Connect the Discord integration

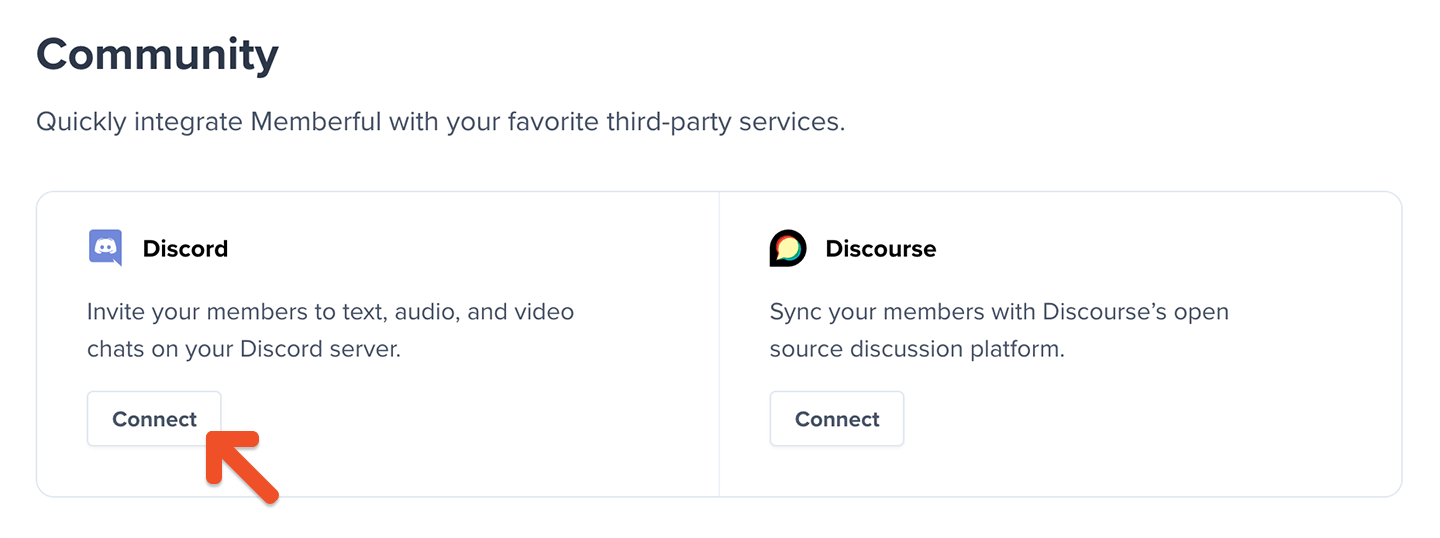tap(154, 419)
